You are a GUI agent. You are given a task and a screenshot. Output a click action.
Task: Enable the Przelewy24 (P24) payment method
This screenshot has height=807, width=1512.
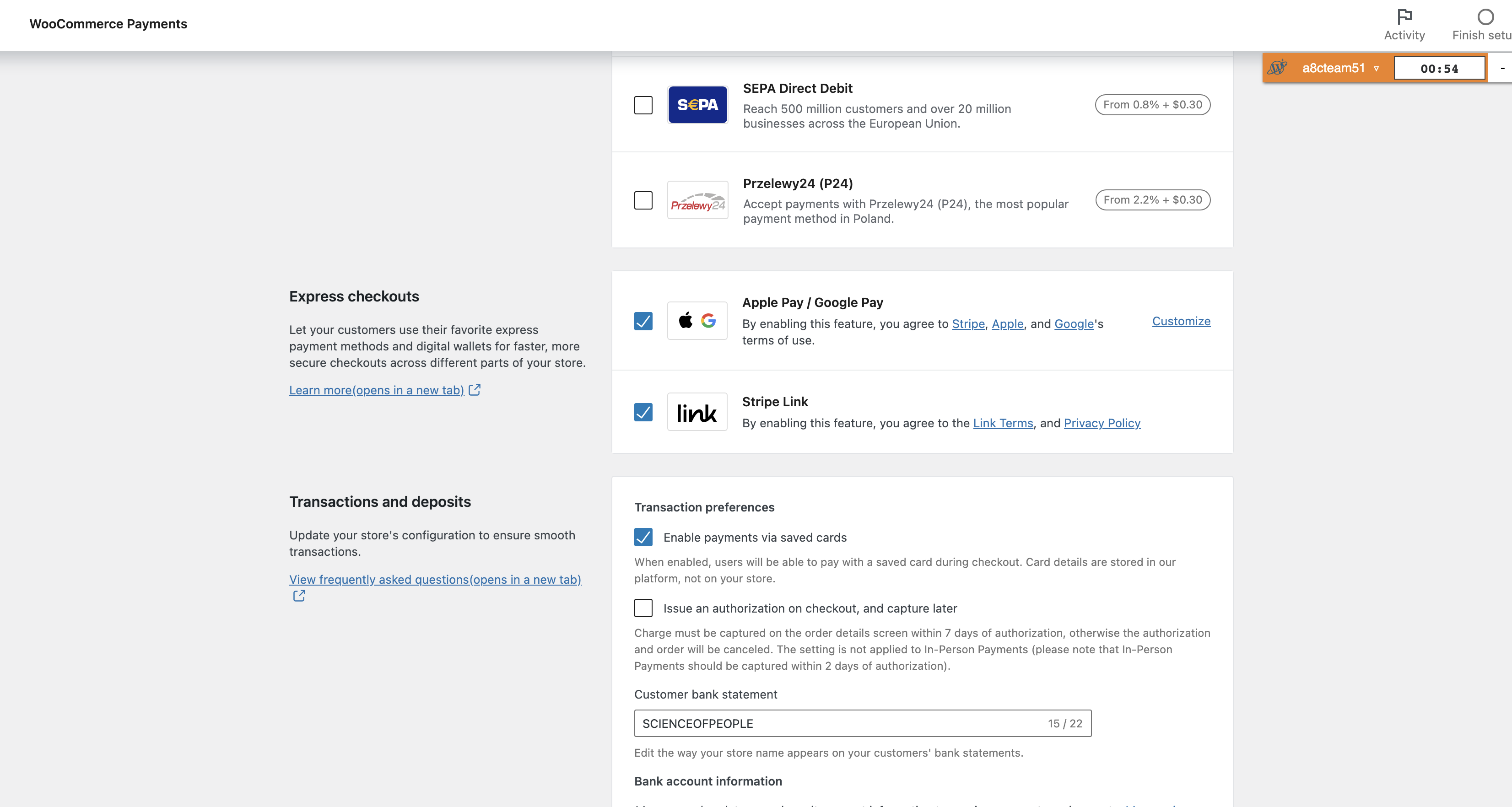click(x=643, y=200)
